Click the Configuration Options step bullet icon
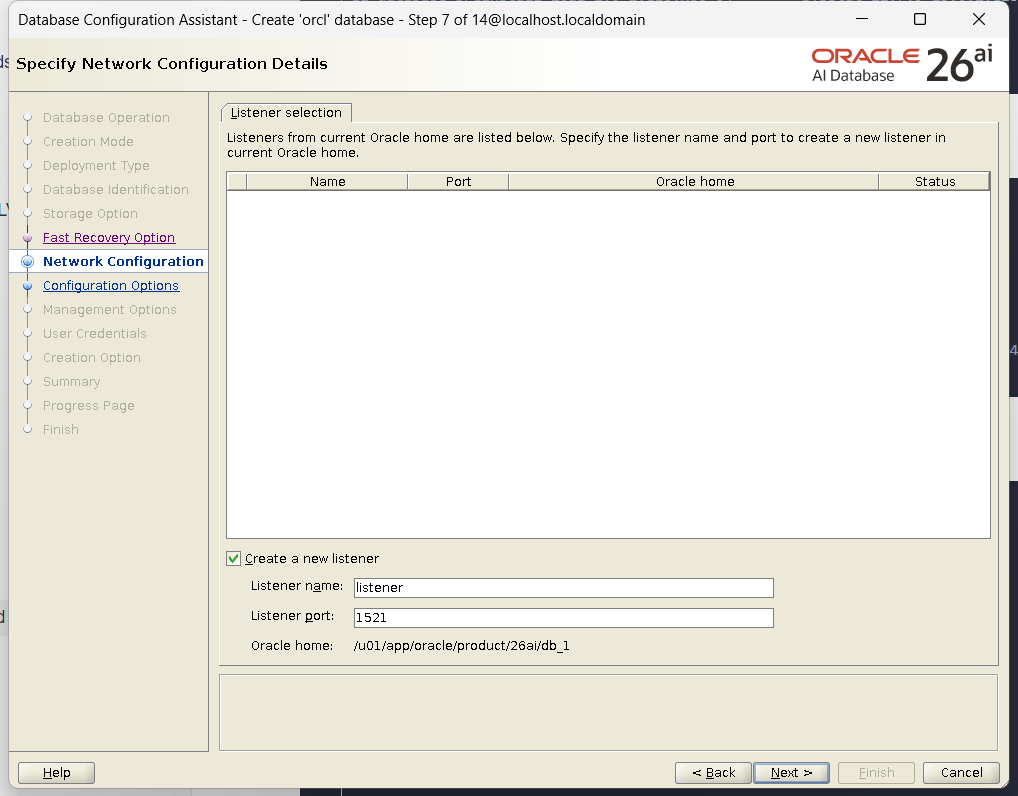This screenshot has width=1018, height=796. 27,286
